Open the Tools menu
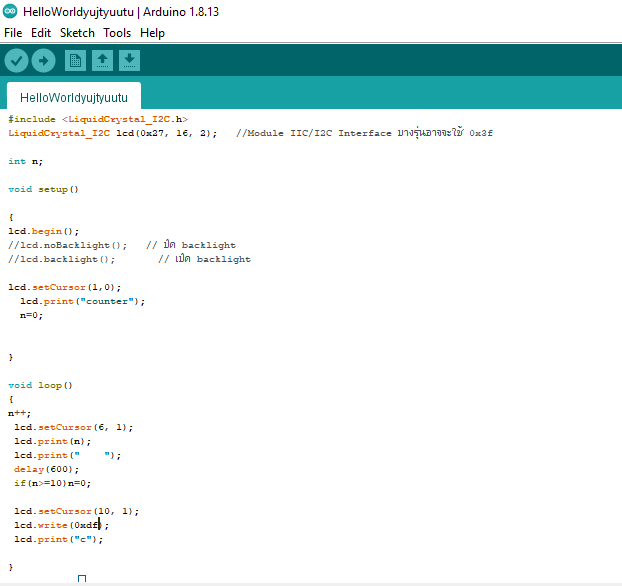Viewport: 622px width, 586px height. (x=117, y=33)
